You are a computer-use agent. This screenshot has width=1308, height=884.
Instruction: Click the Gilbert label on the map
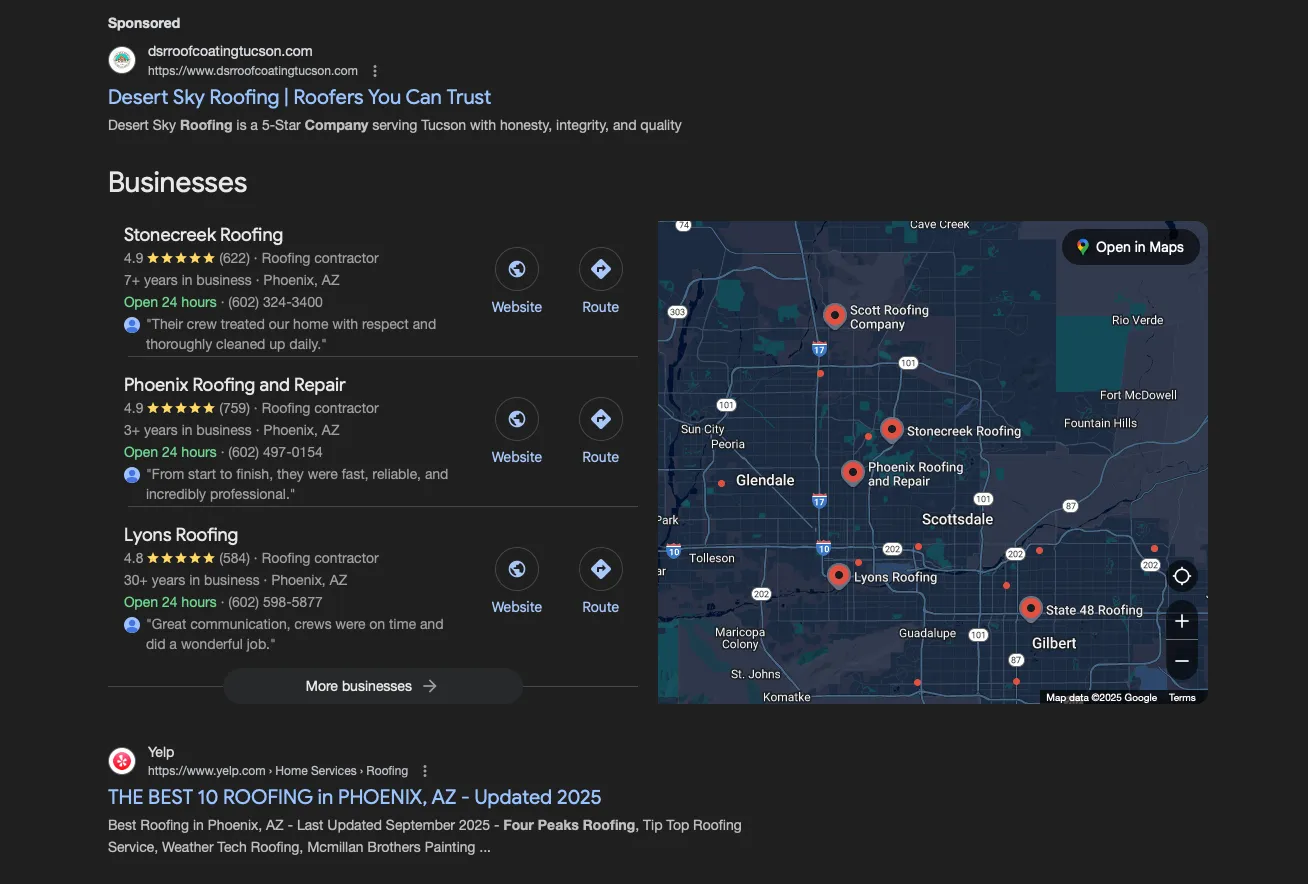[1054, 643]
